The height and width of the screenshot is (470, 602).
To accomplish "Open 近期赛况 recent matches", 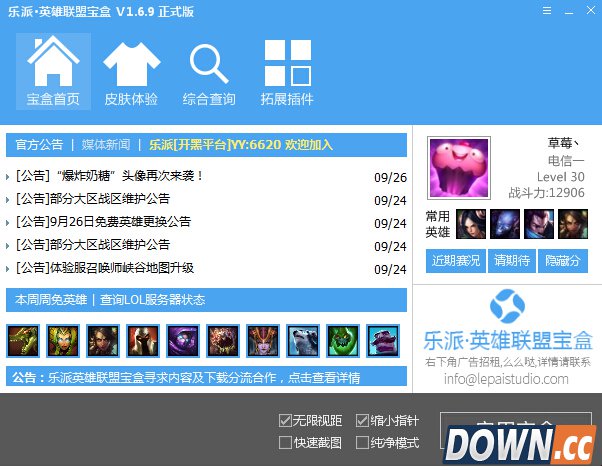I will (456, 261).
